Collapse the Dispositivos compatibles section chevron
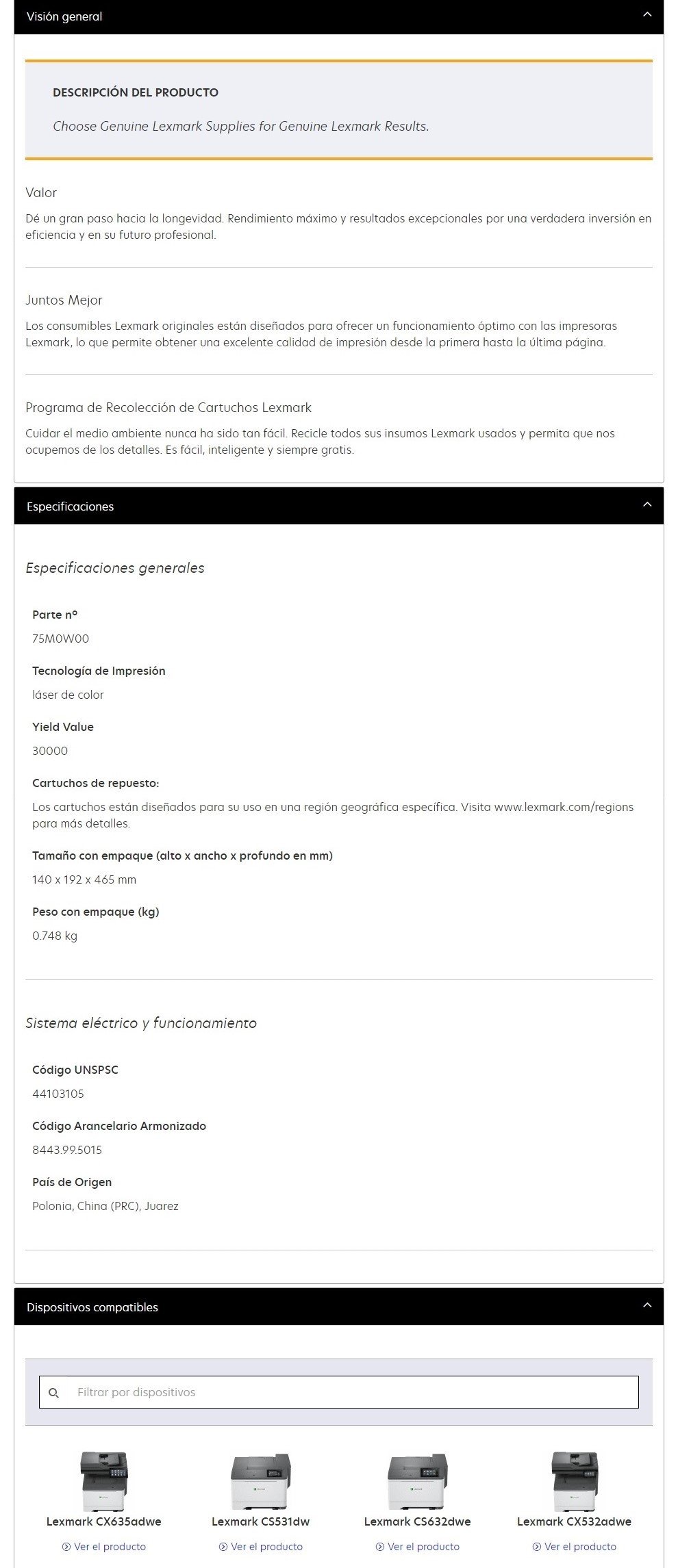The height and width of the screenshot is (1568, 678). pyautogui.click(x=647, y=1306)
